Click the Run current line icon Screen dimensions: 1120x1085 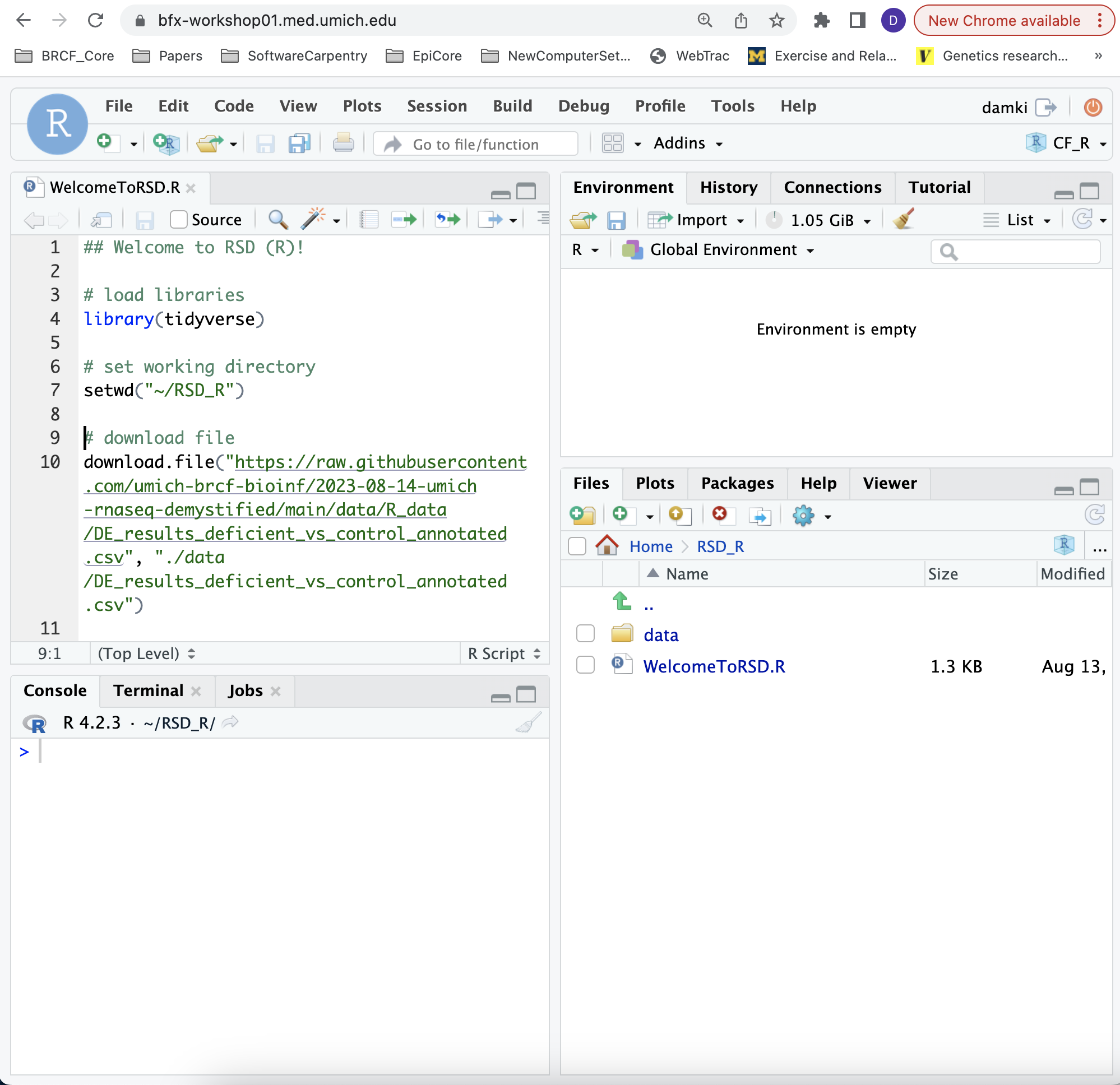[x=404, y=219]
